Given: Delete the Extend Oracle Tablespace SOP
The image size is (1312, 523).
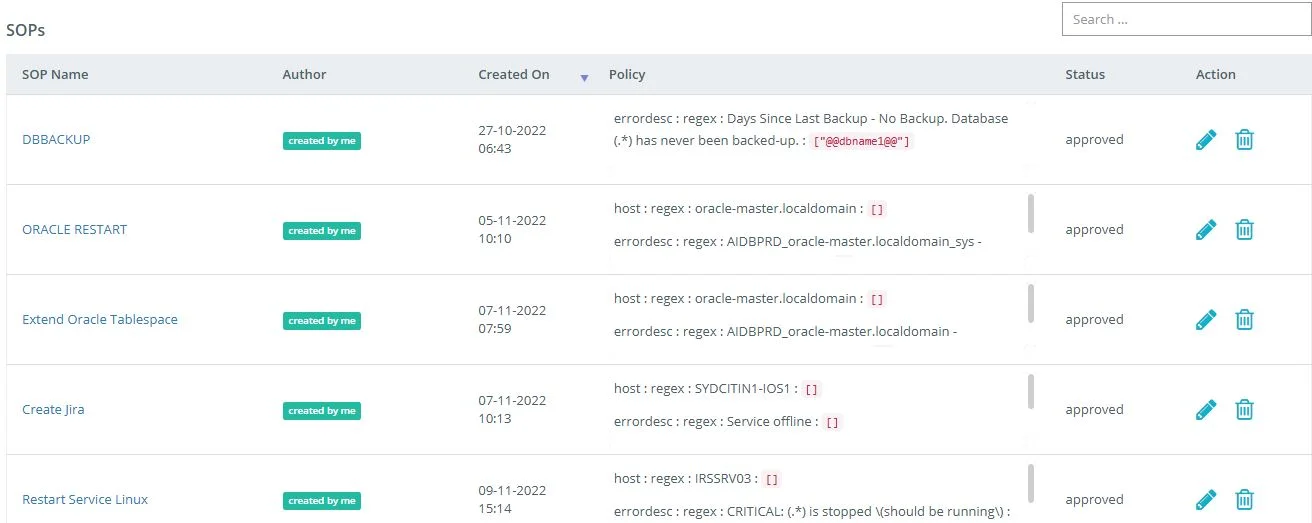Looking at the screenshot, I should (x=1244, y=320).
